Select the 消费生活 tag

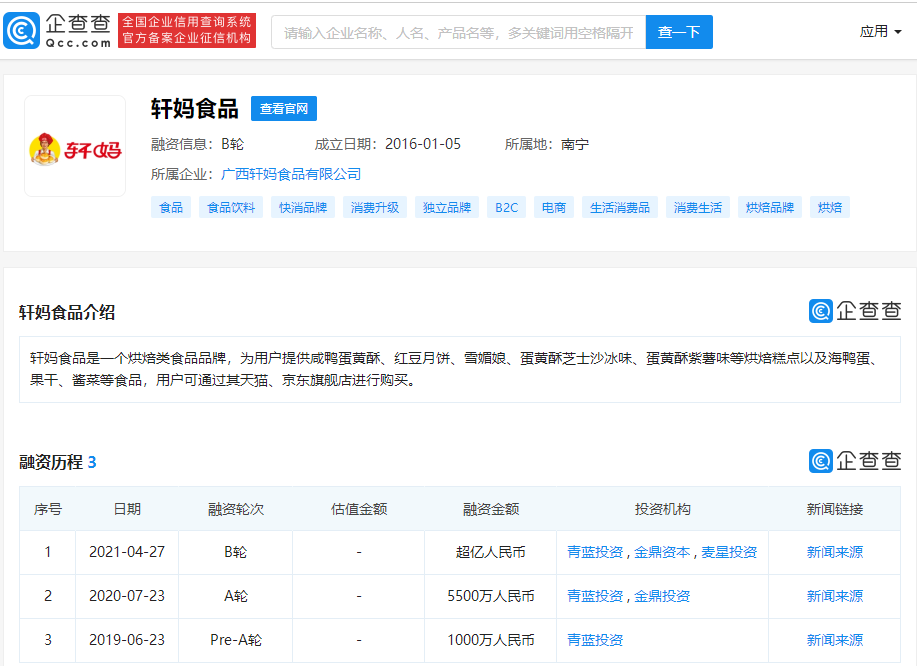pyautogui.click(x=698, y=208)
